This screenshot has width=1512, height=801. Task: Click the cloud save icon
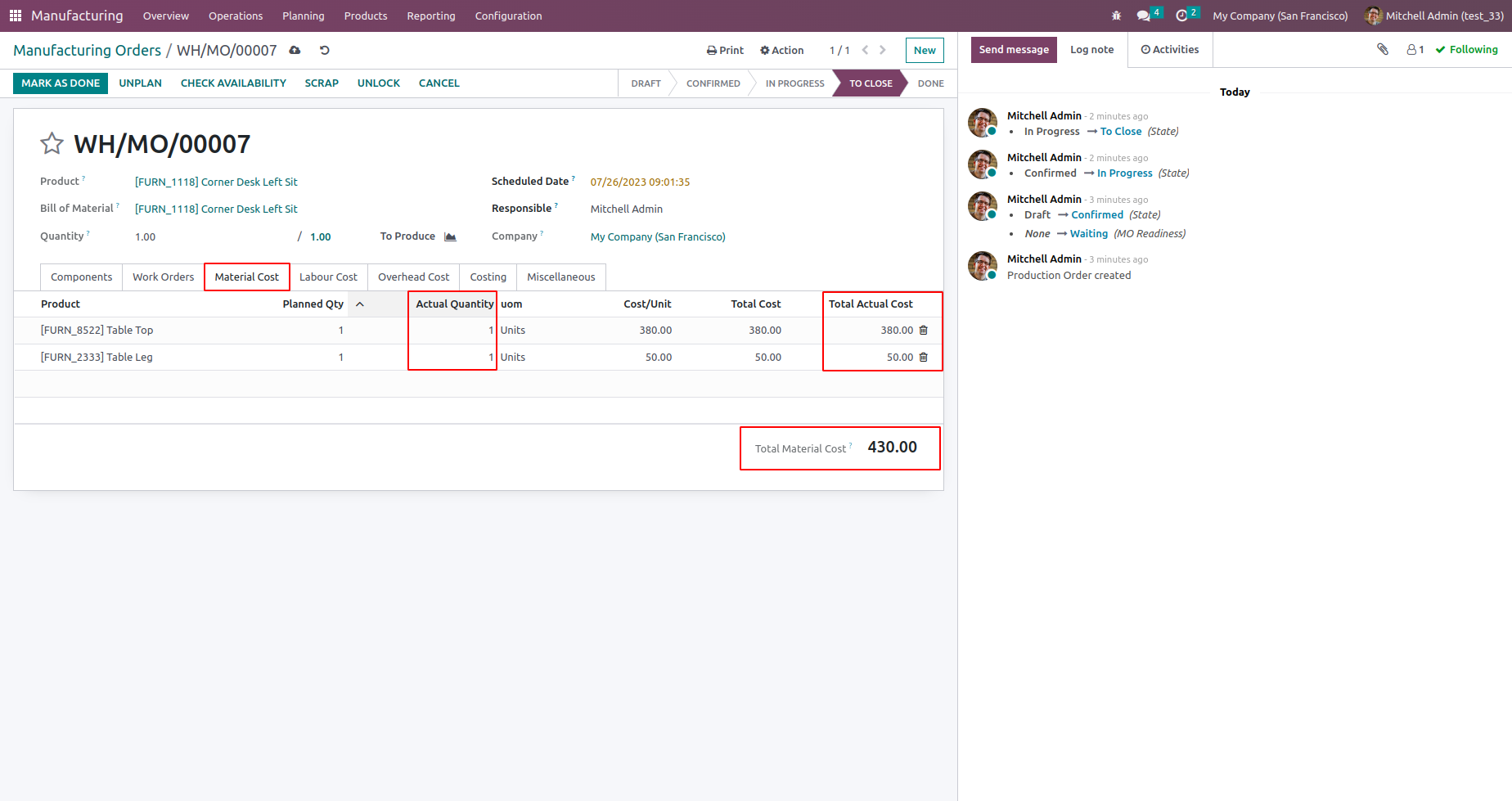pyautogui.click(x=295, y=51)
